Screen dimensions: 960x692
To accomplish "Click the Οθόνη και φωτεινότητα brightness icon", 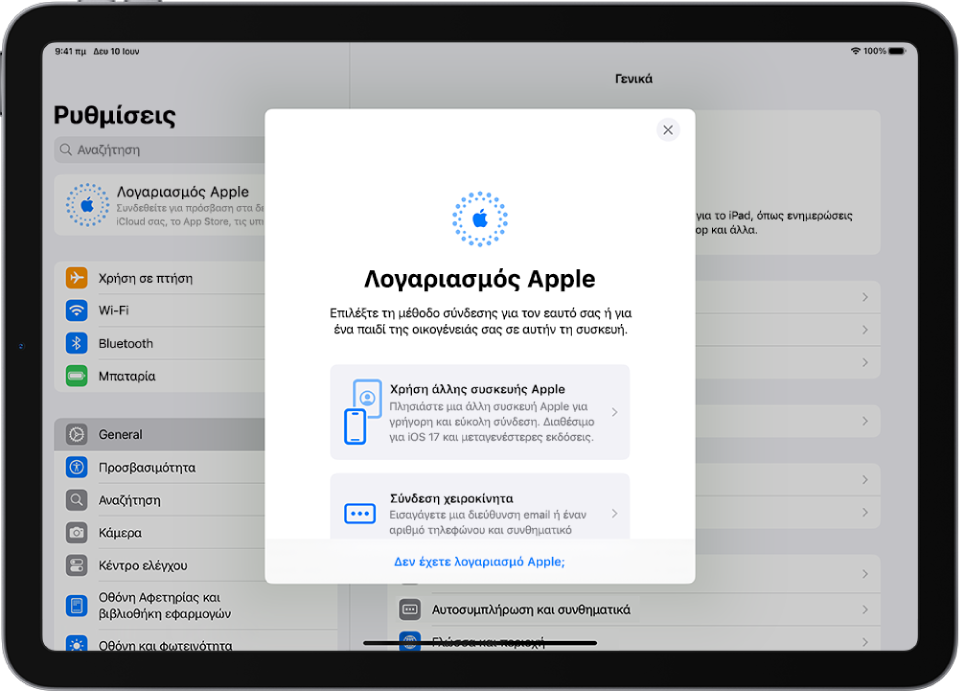I will coord(77,644).
